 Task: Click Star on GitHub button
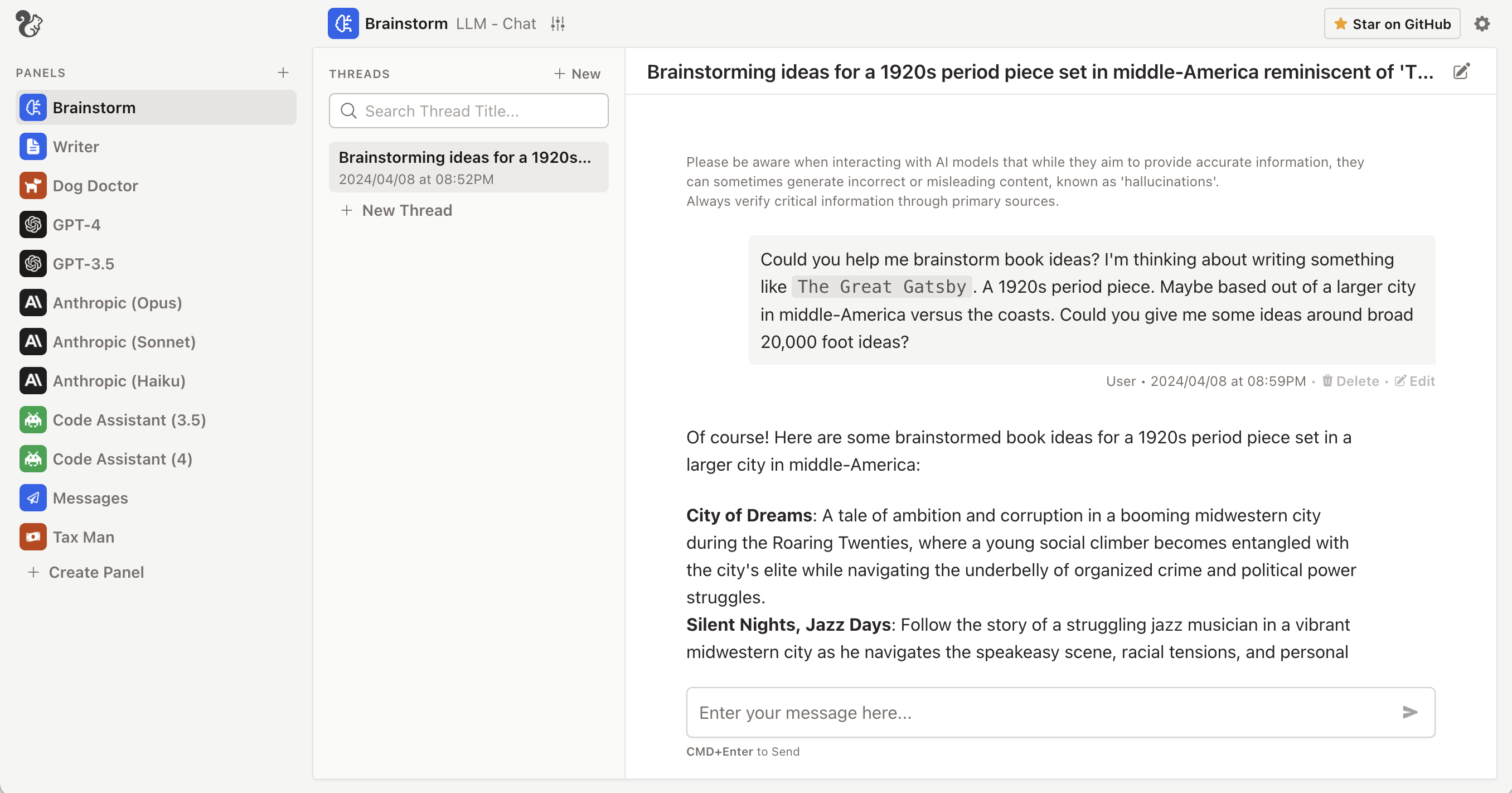click(x=1392, y=23)
